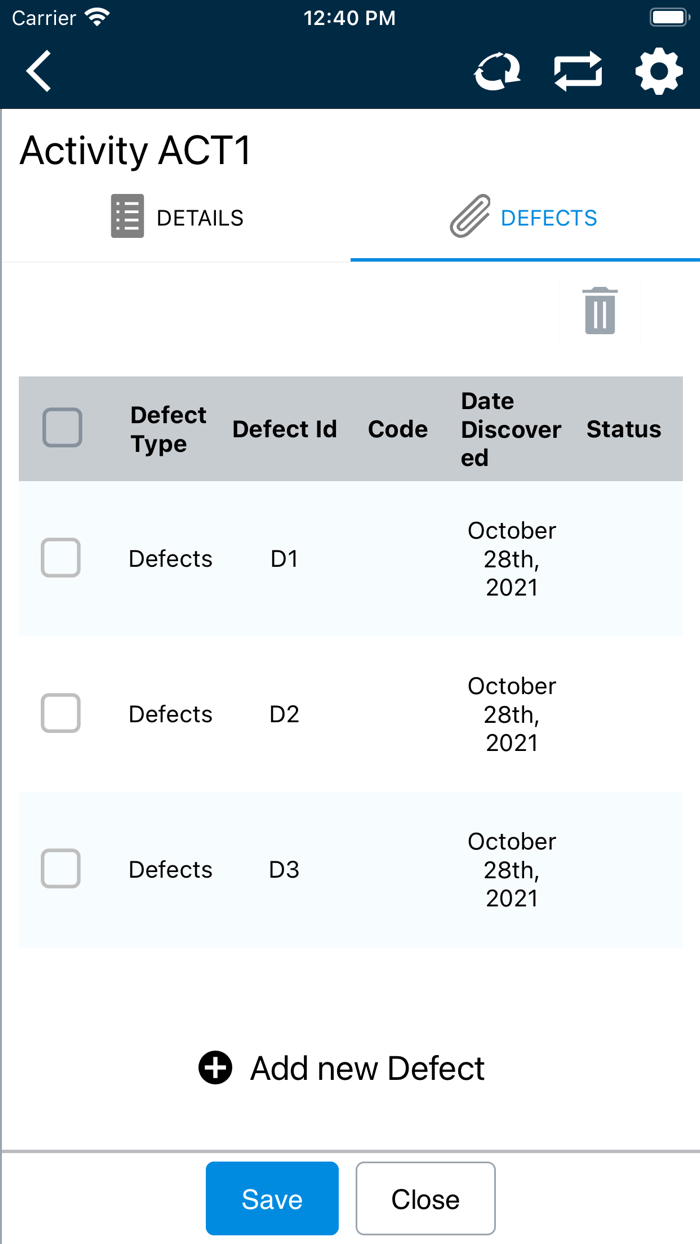Check the box for defect D1
The width and height of the screenshot is (700, 1244).
click(x=61, y=558)
